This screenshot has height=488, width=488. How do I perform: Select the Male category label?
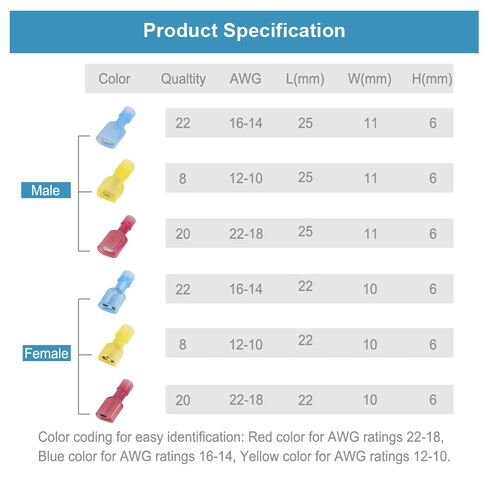(x=46, y=190)
